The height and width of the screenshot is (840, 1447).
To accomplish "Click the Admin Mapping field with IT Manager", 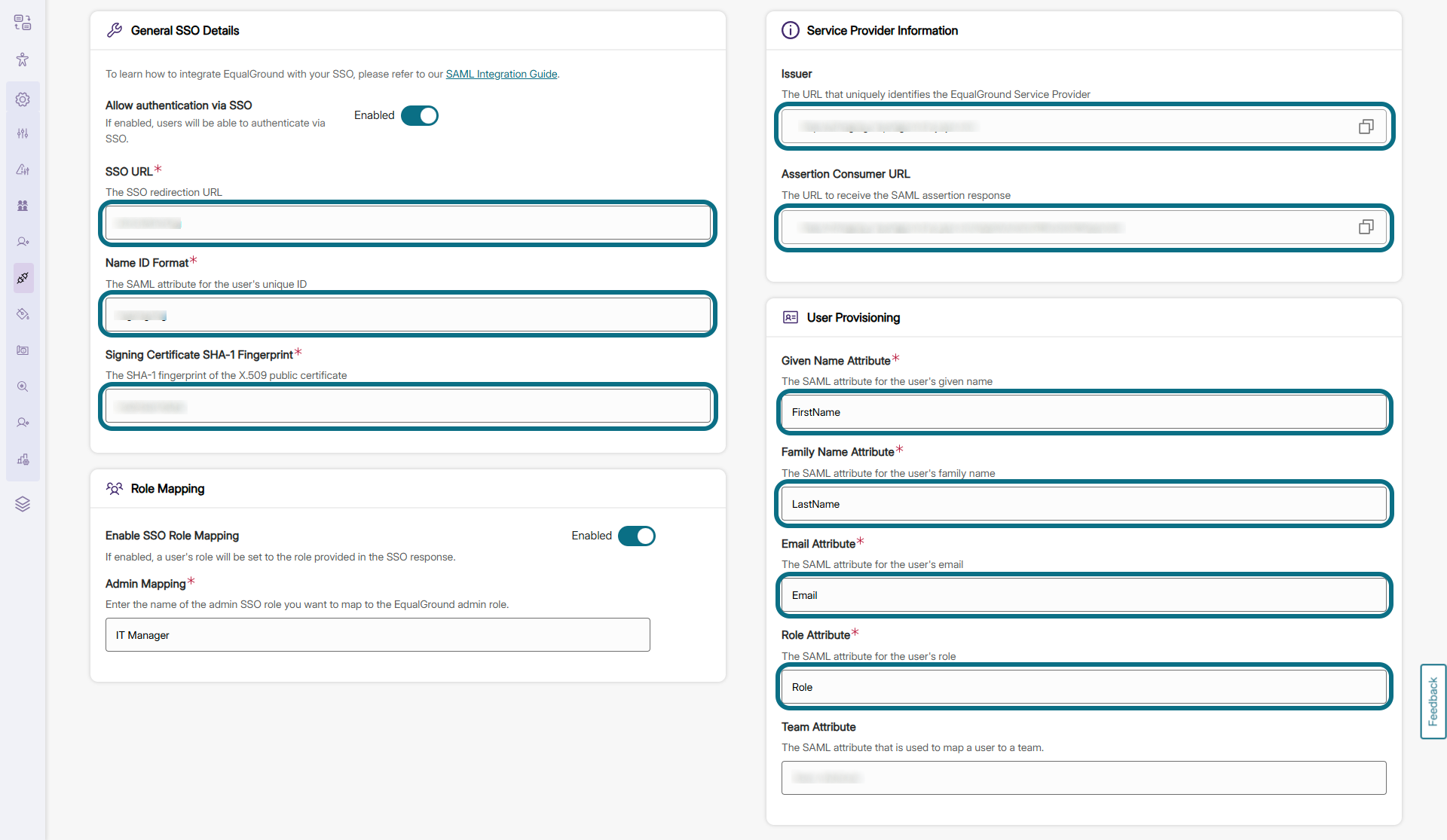I will pyautogui.click(x=378, y=635).
